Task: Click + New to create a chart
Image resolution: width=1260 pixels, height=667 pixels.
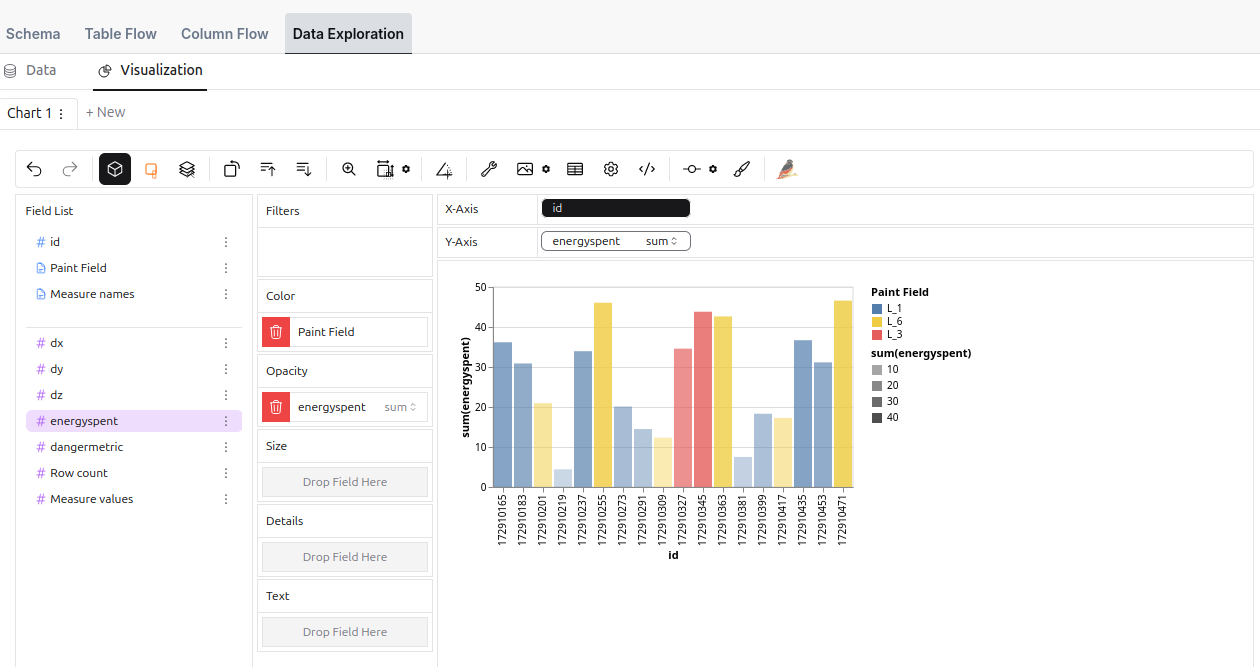Action: pyautogui.click(x=105, y=112)
